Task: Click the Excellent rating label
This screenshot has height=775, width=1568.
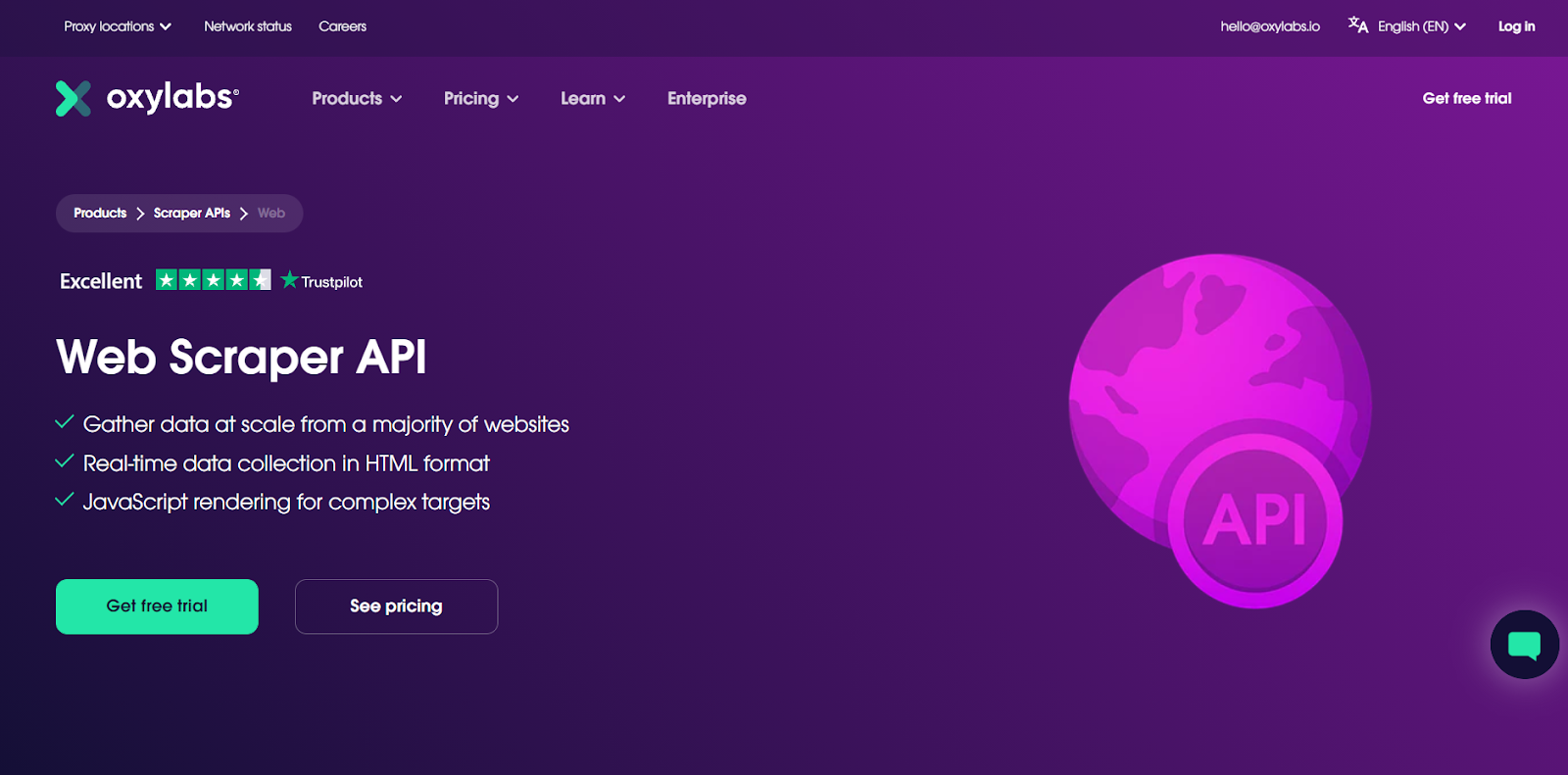Action: pyautogui.click(x=101, y=281)
